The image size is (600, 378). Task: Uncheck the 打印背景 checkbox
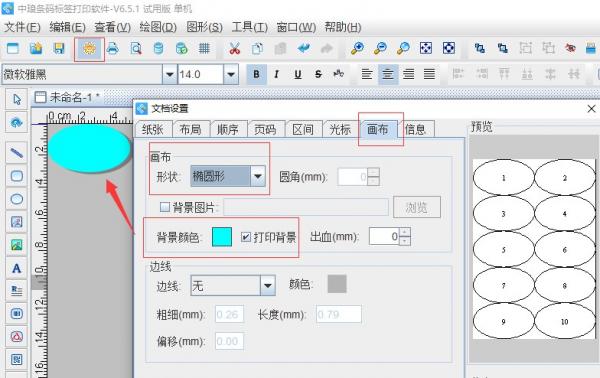[x=246, y=237]
